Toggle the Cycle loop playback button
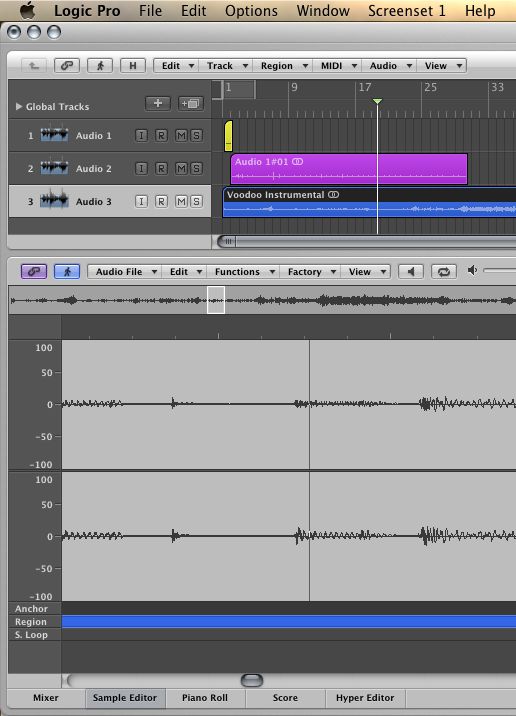This screenshot has width=516, height=716. coord(444,272)
